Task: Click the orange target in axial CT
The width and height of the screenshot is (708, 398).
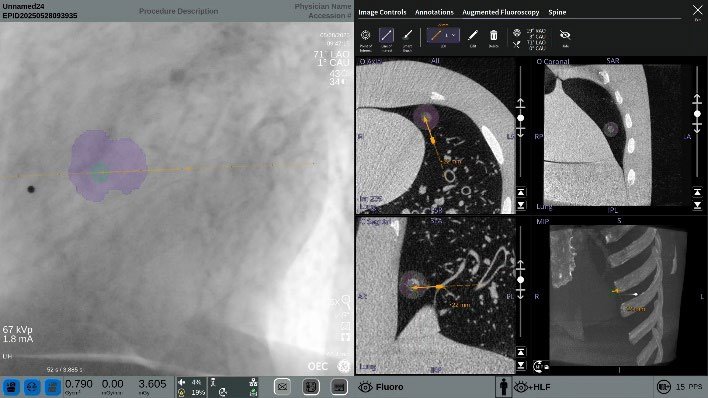Action: pyautogui.click(x=425, y=118)
